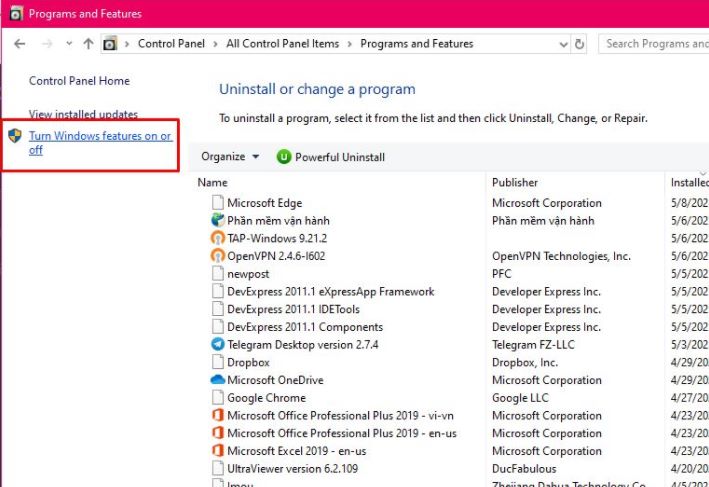This screenshot has height=487, width=709.
Task: Click DevExpress eXpressApp Framework icon
Action: point(217,291)
